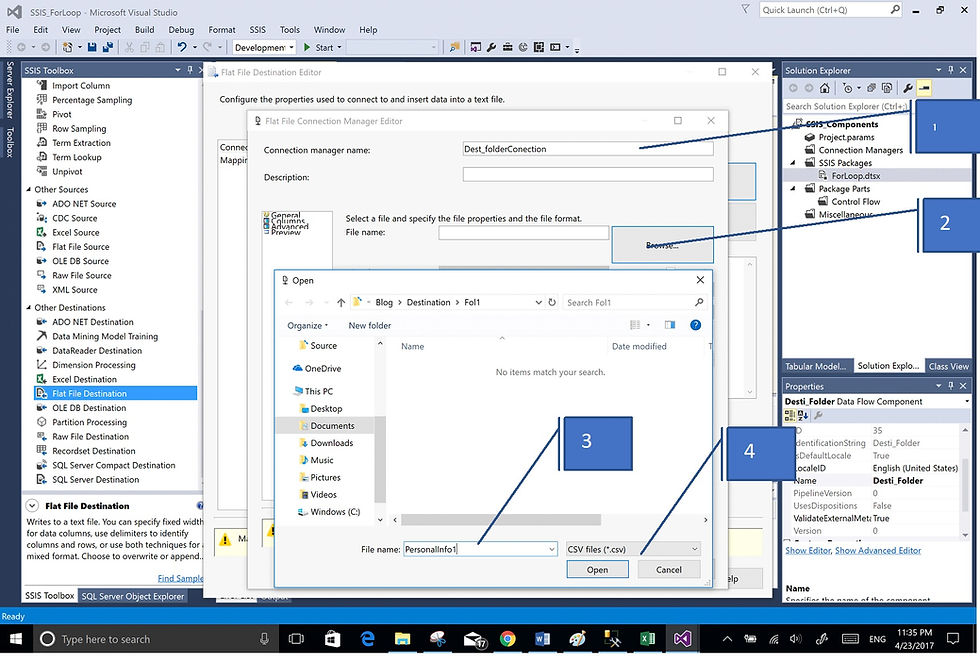Viewport: 980px width, 659px height.
Task: Open the Debug menu
Action: tap(181, 29)
